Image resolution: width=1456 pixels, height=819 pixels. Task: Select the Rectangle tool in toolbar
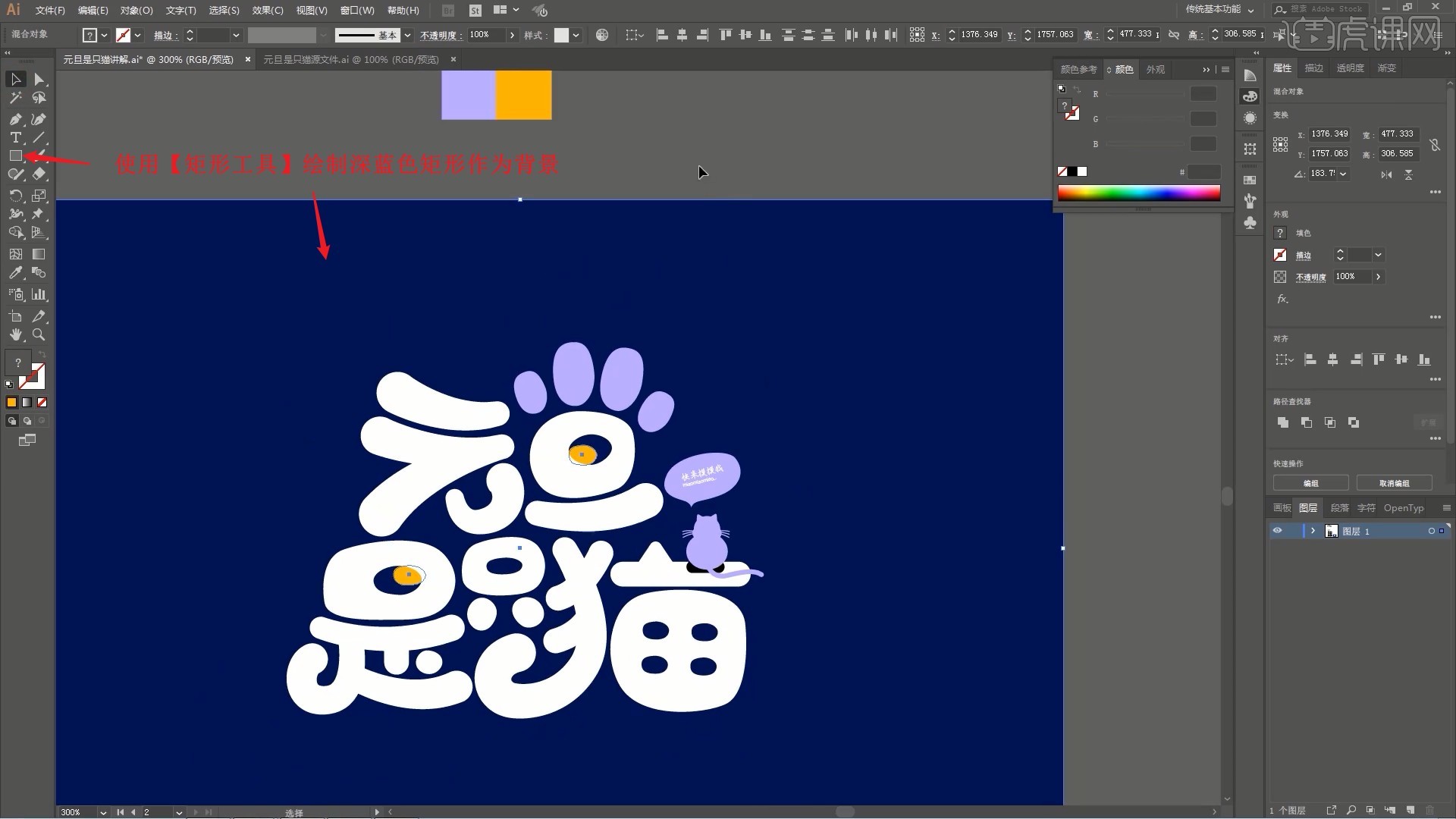coord(14,156)
